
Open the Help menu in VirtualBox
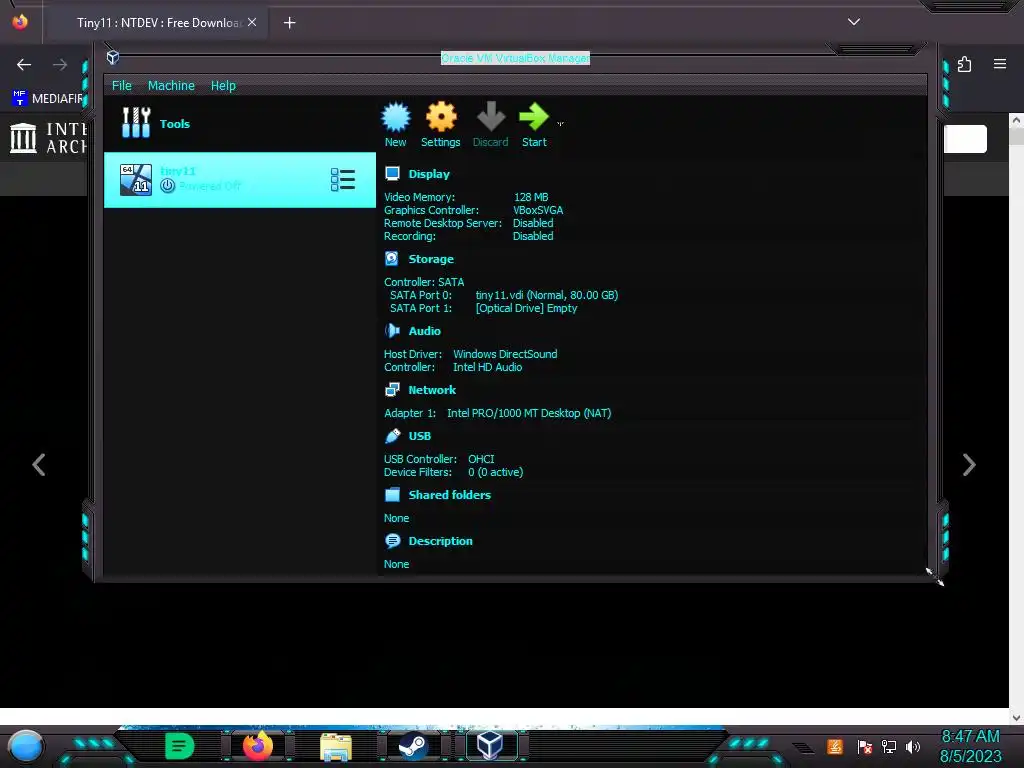pyautogui.click(x=223, y=86)
